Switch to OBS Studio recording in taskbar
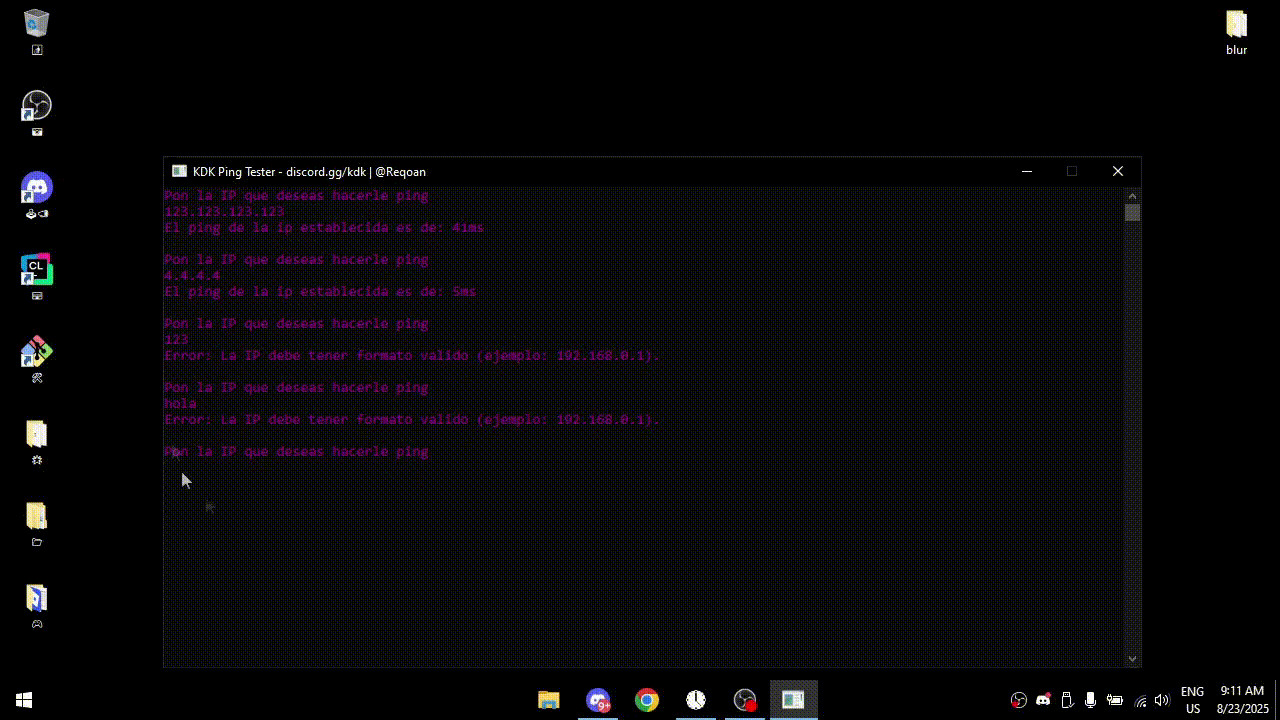Image resolution: width=1280 pixels, height=720 pixels. 745,700
